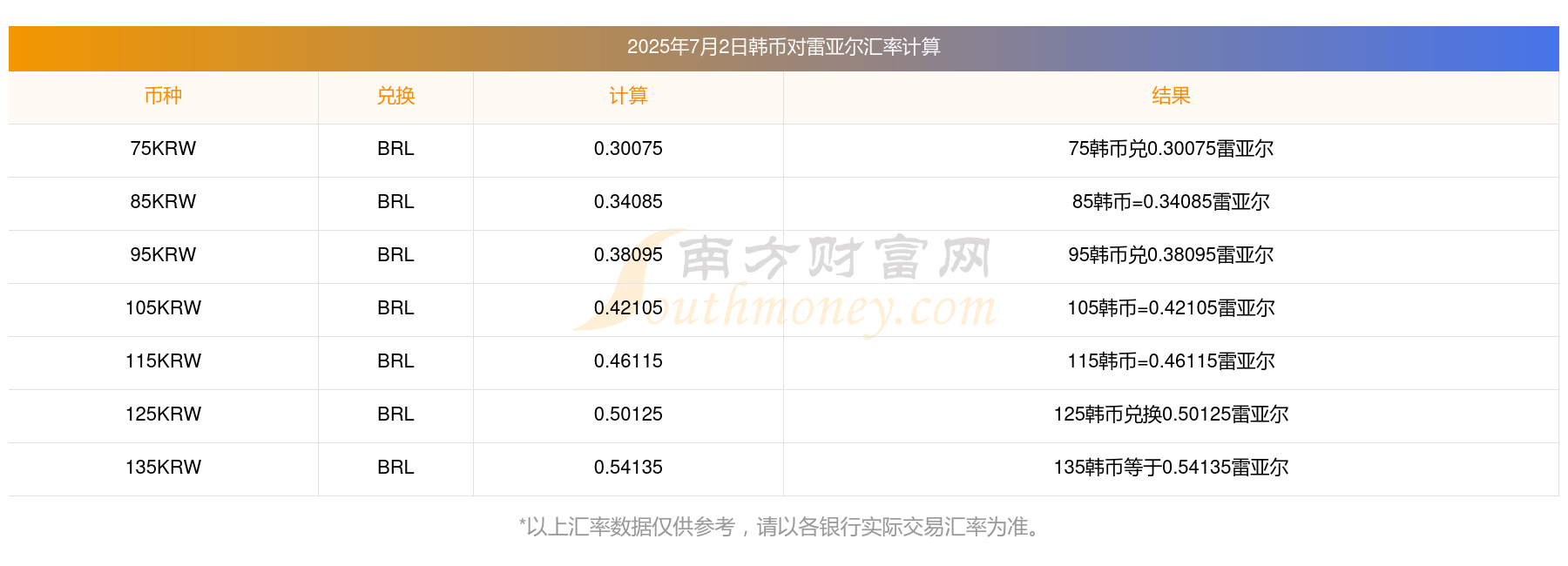
Task: Click the 125KRW cell
Action: pos(163,414)
